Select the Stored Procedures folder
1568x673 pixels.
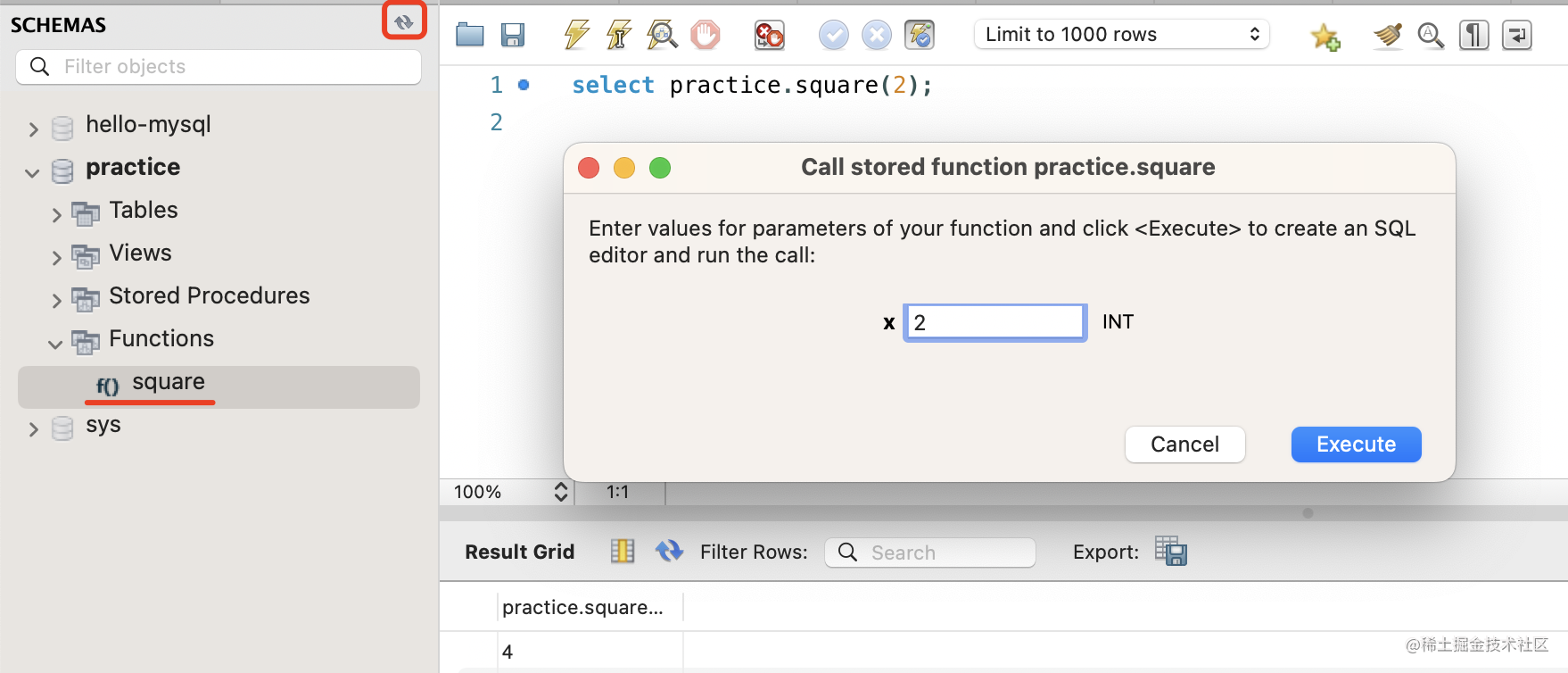pyautogui.click(x=210, y=295)
